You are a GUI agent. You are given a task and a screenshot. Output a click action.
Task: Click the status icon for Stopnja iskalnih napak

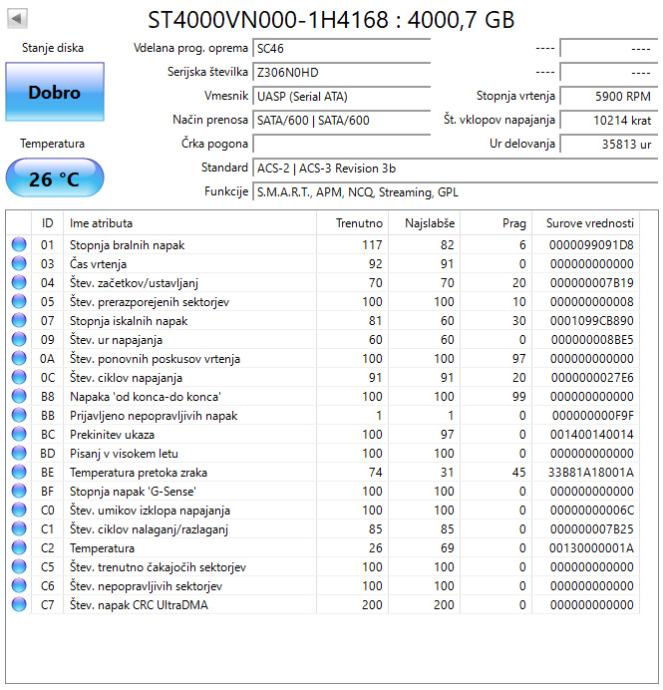pyautogui.click(x=20, y=321)
